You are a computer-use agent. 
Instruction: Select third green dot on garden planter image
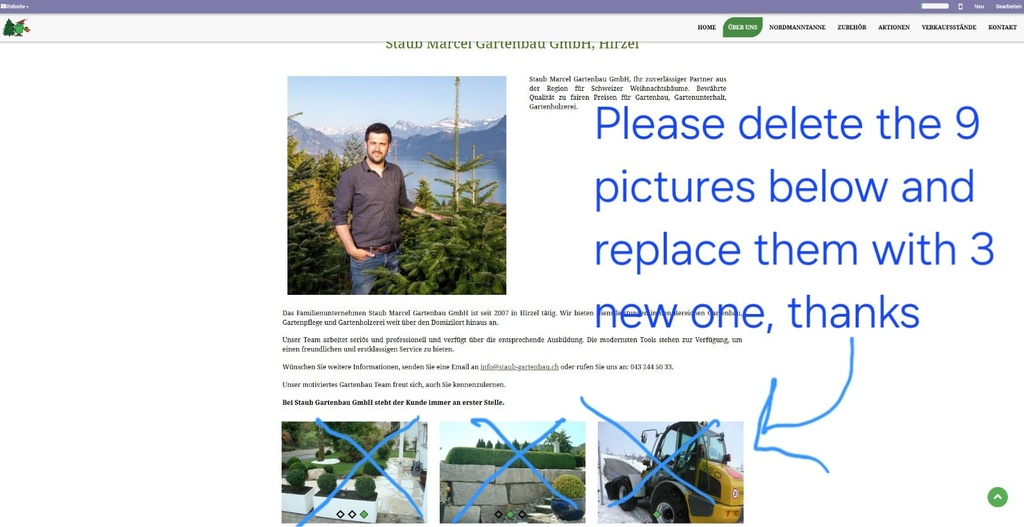pos(364,514)
